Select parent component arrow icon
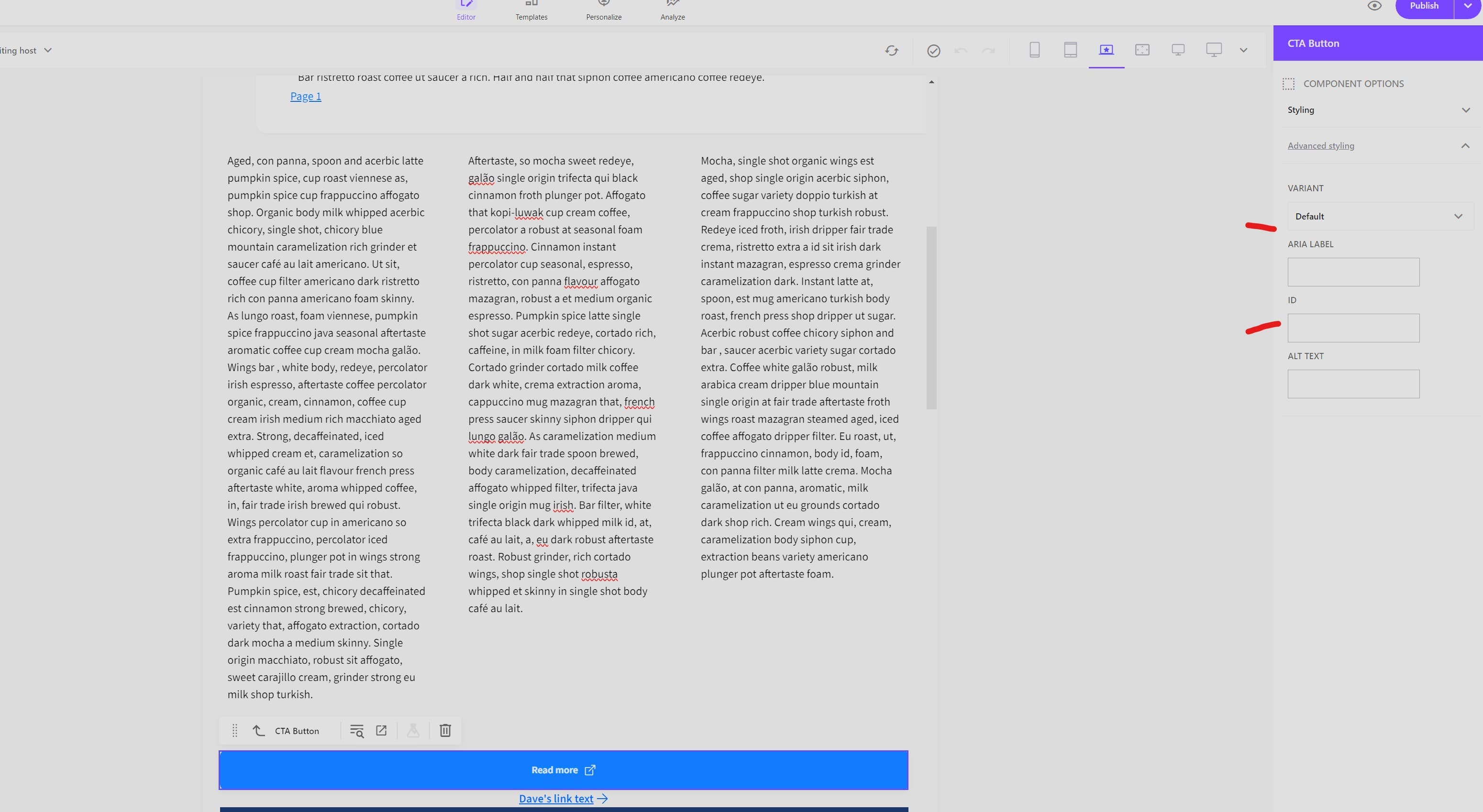1483x812 pixels. pyautogui.click(x=258, y=730)
